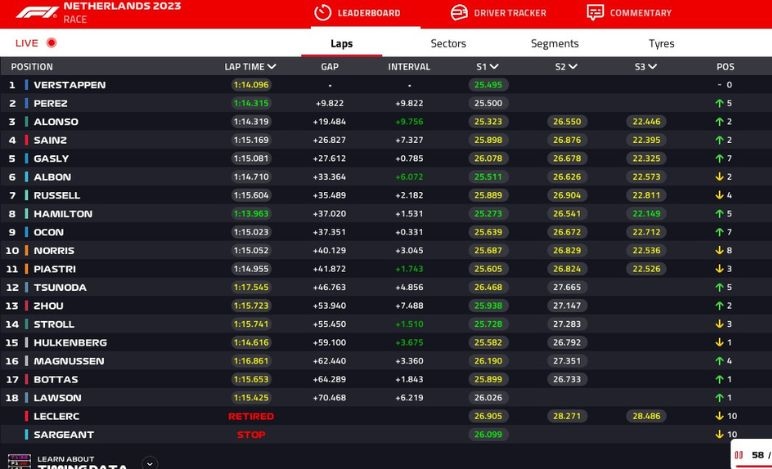The height and width of the screenshot is (469, 772).
Task: Click the pause icon beside lap counter
Action: pos(739,456)
